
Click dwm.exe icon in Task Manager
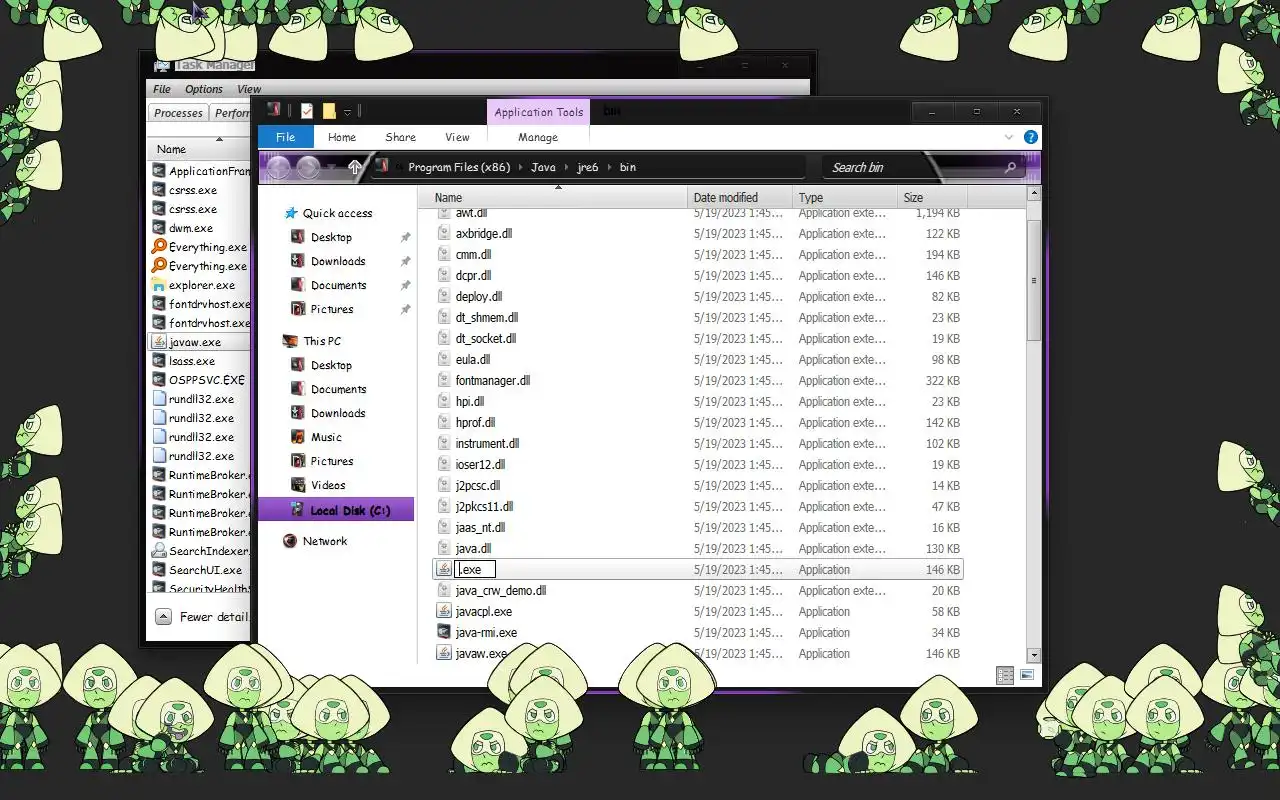coord(159,228)
